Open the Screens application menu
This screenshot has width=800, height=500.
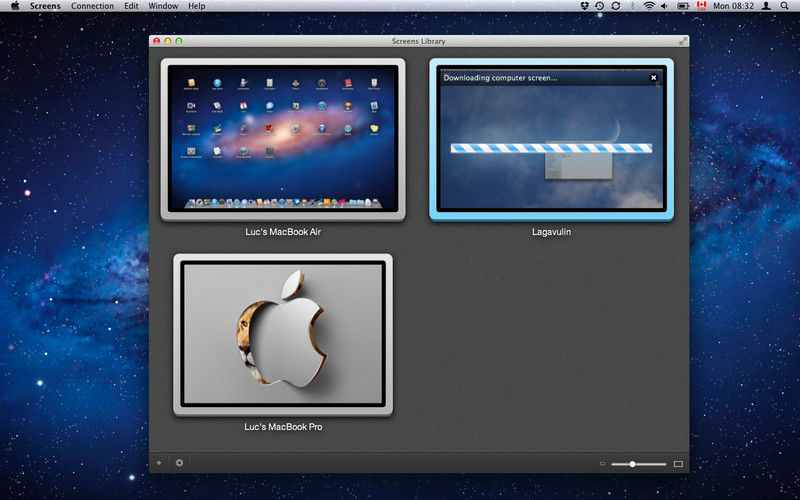45,6
